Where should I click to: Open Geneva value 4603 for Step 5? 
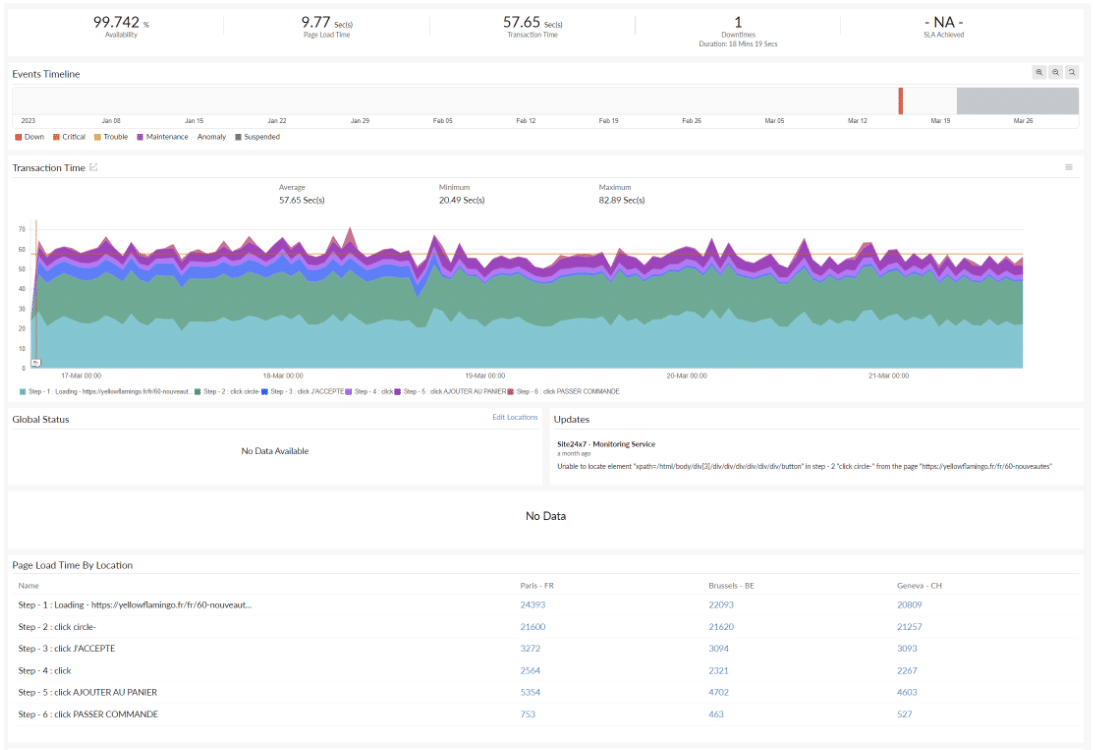907,692
